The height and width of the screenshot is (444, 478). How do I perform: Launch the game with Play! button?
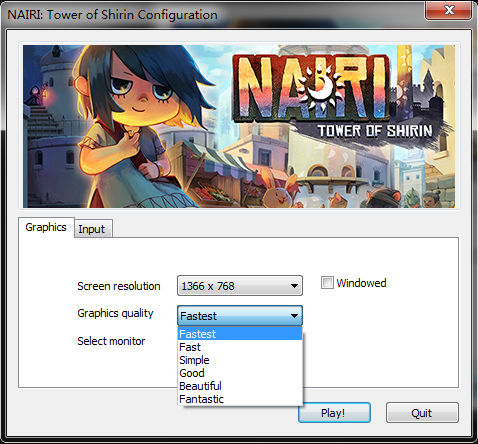click(x=334, y=413)
